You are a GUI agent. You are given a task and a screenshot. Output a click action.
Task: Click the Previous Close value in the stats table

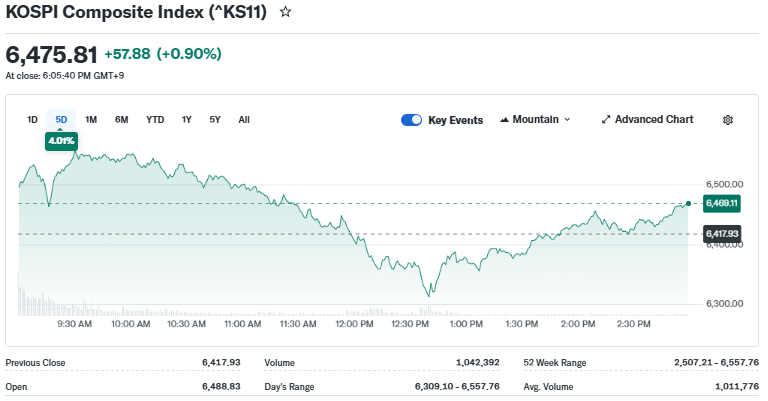point(221,362)
